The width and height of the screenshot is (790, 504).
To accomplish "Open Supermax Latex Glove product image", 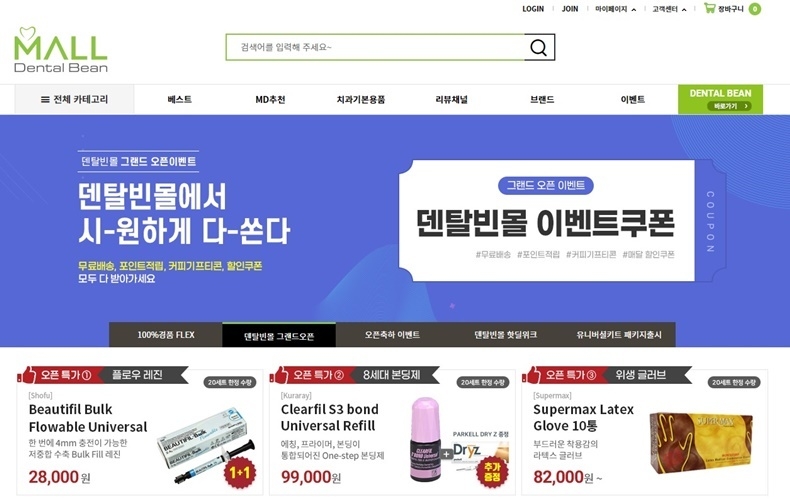I will 701,443.
